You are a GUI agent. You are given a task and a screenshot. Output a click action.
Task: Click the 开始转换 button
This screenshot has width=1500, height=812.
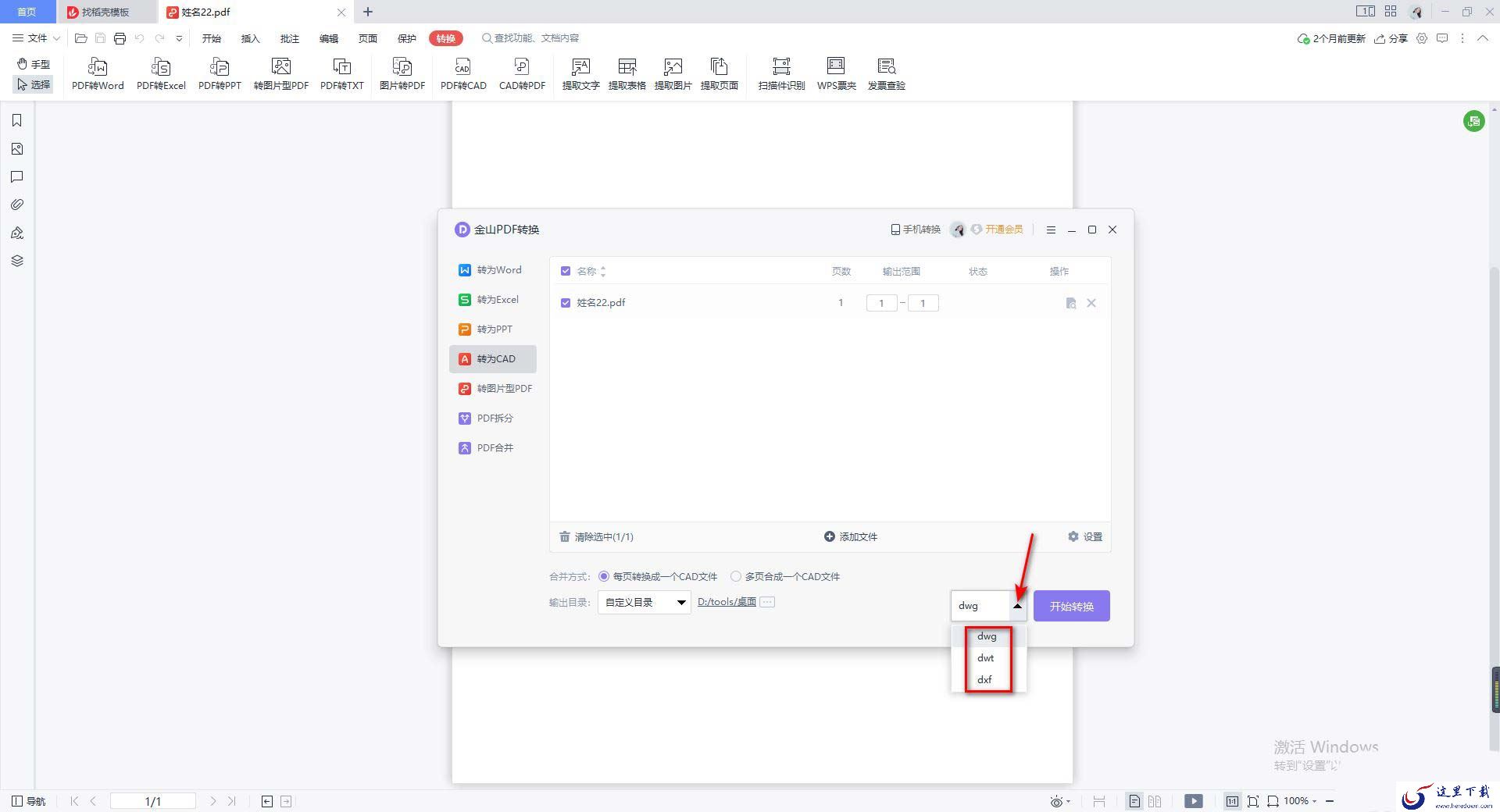click(1071, 606)
